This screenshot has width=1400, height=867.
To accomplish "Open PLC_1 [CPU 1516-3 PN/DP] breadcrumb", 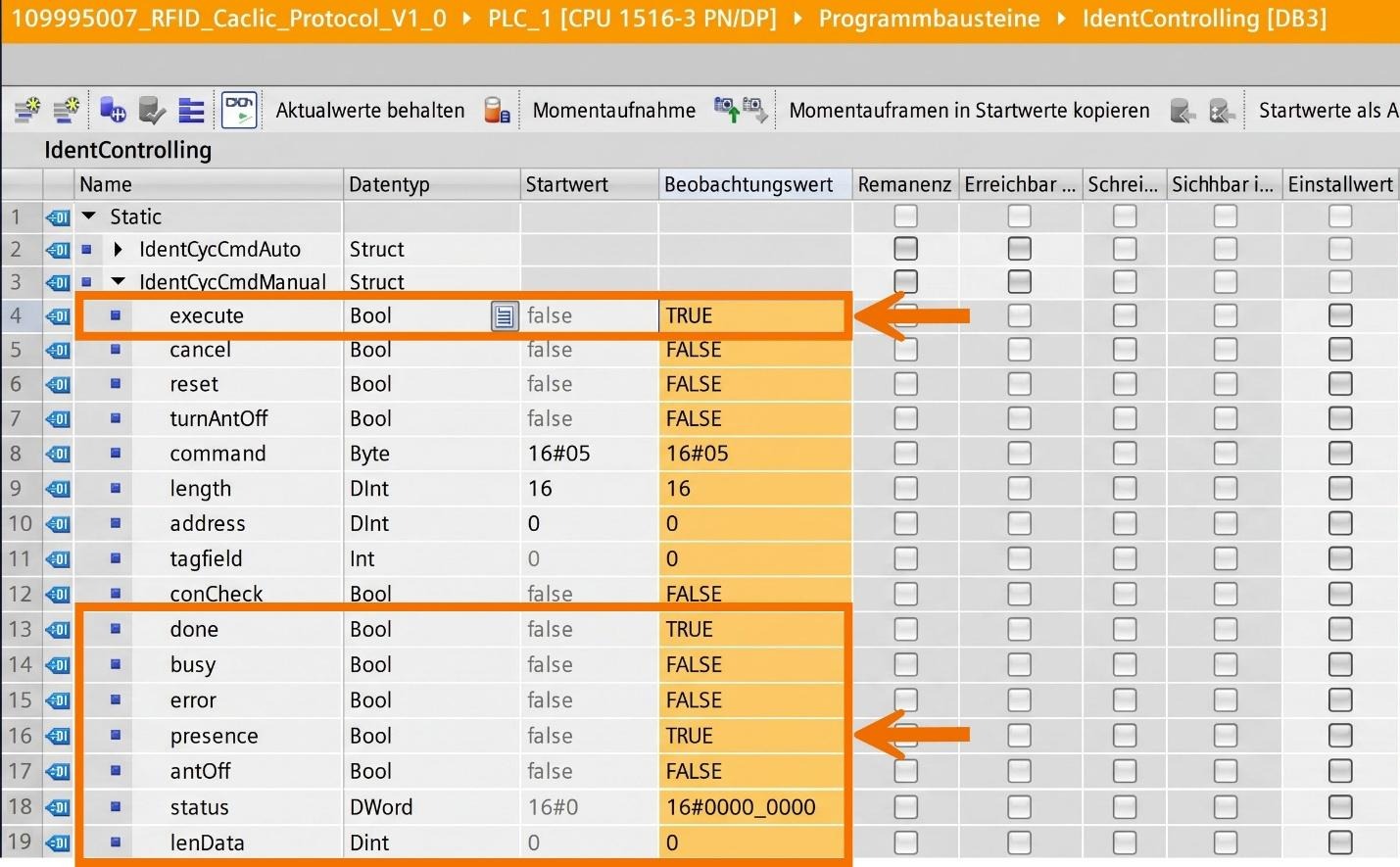I will tap(632, 19).
